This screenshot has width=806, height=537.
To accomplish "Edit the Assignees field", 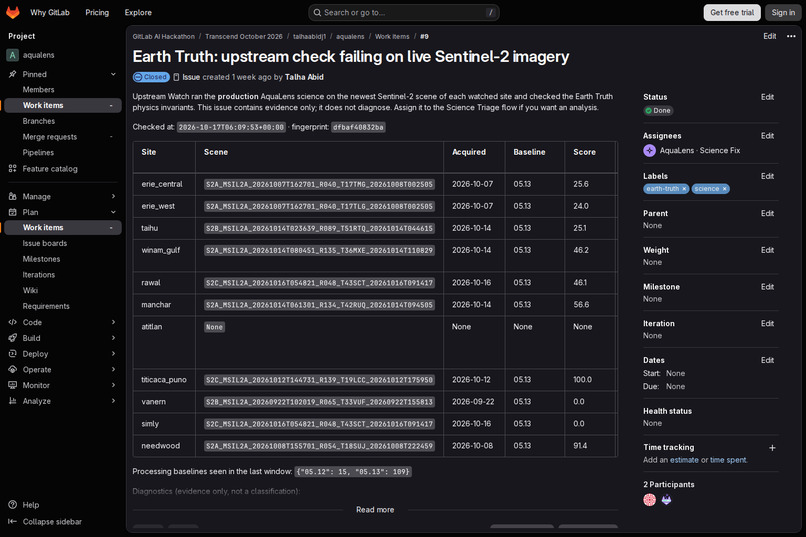I will [767, 136].
